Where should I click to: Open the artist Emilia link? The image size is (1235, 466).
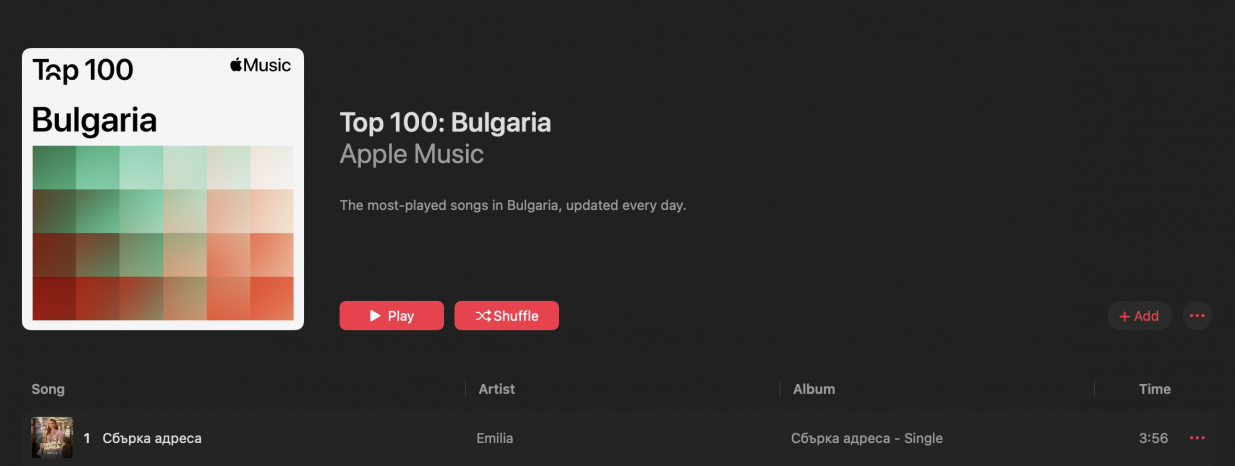tap(496, 438)
